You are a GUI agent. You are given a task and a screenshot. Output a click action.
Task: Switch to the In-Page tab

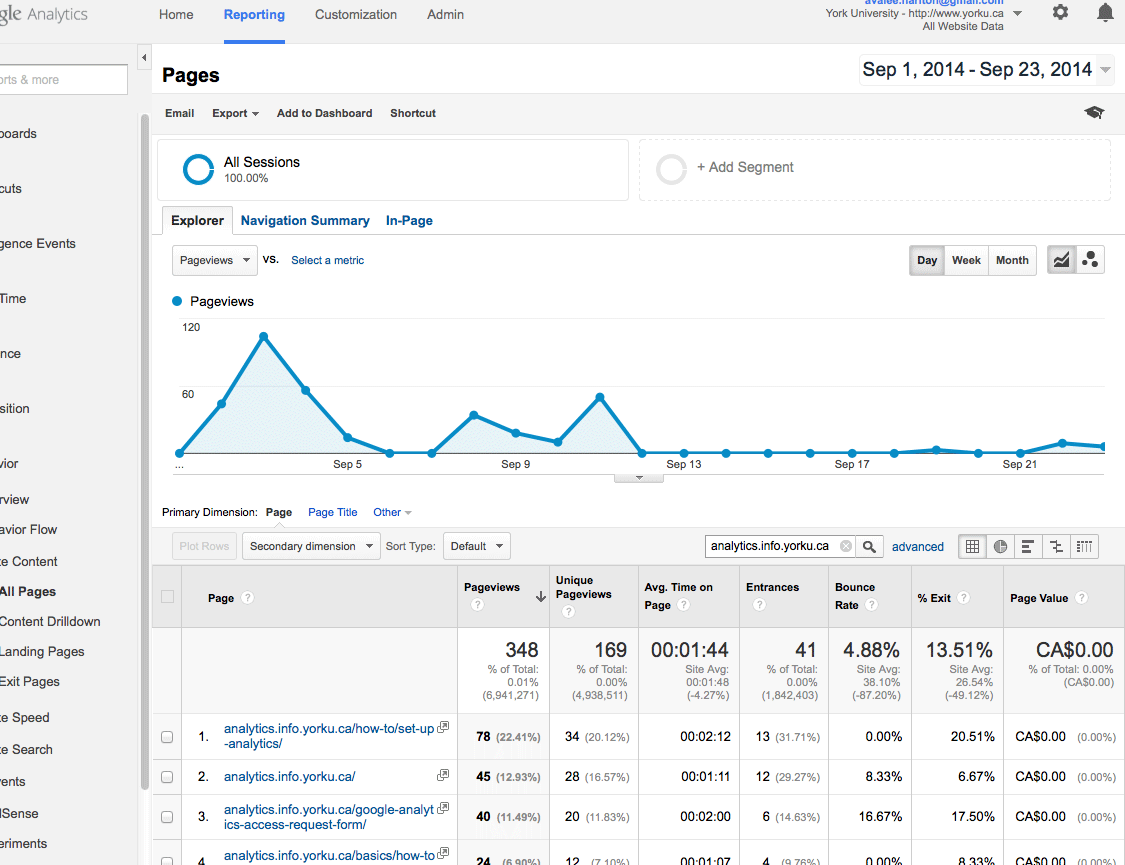[x=409, y=221]
